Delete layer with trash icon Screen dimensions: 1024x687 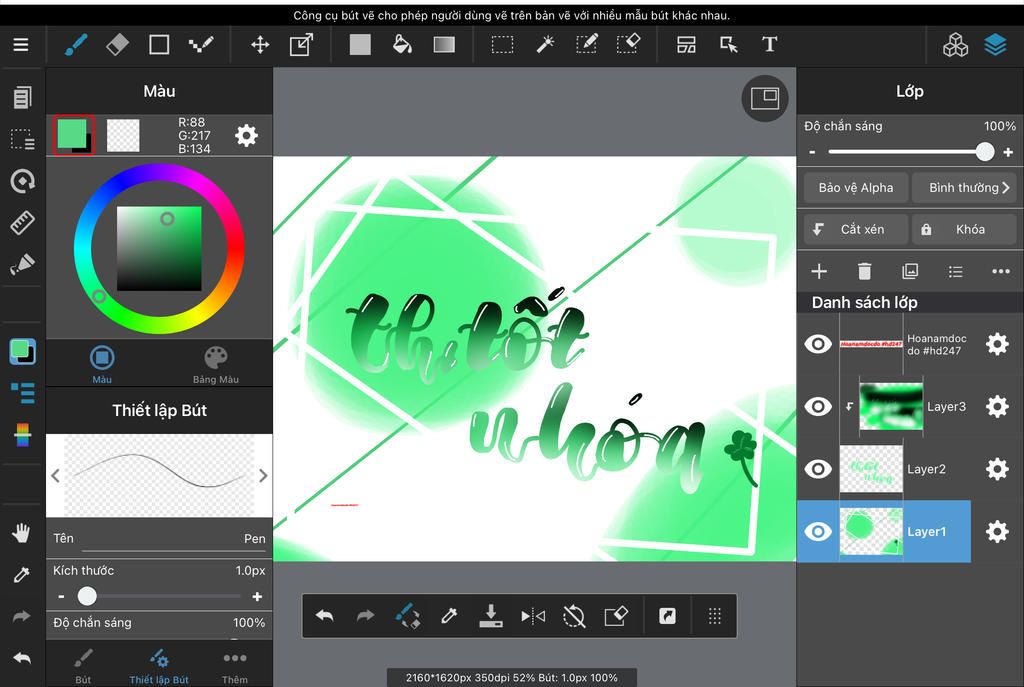coord(864,271)
